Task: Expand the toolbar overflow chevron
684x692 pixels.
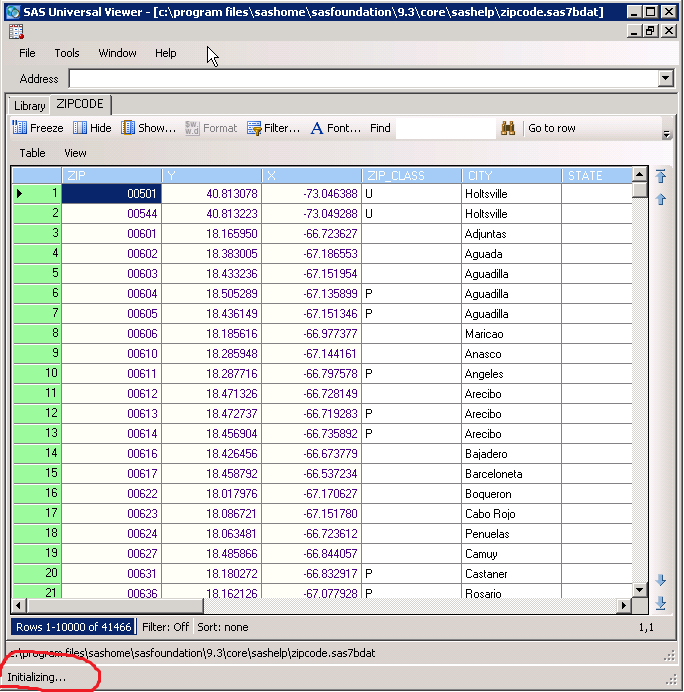Action: point(666,135)
